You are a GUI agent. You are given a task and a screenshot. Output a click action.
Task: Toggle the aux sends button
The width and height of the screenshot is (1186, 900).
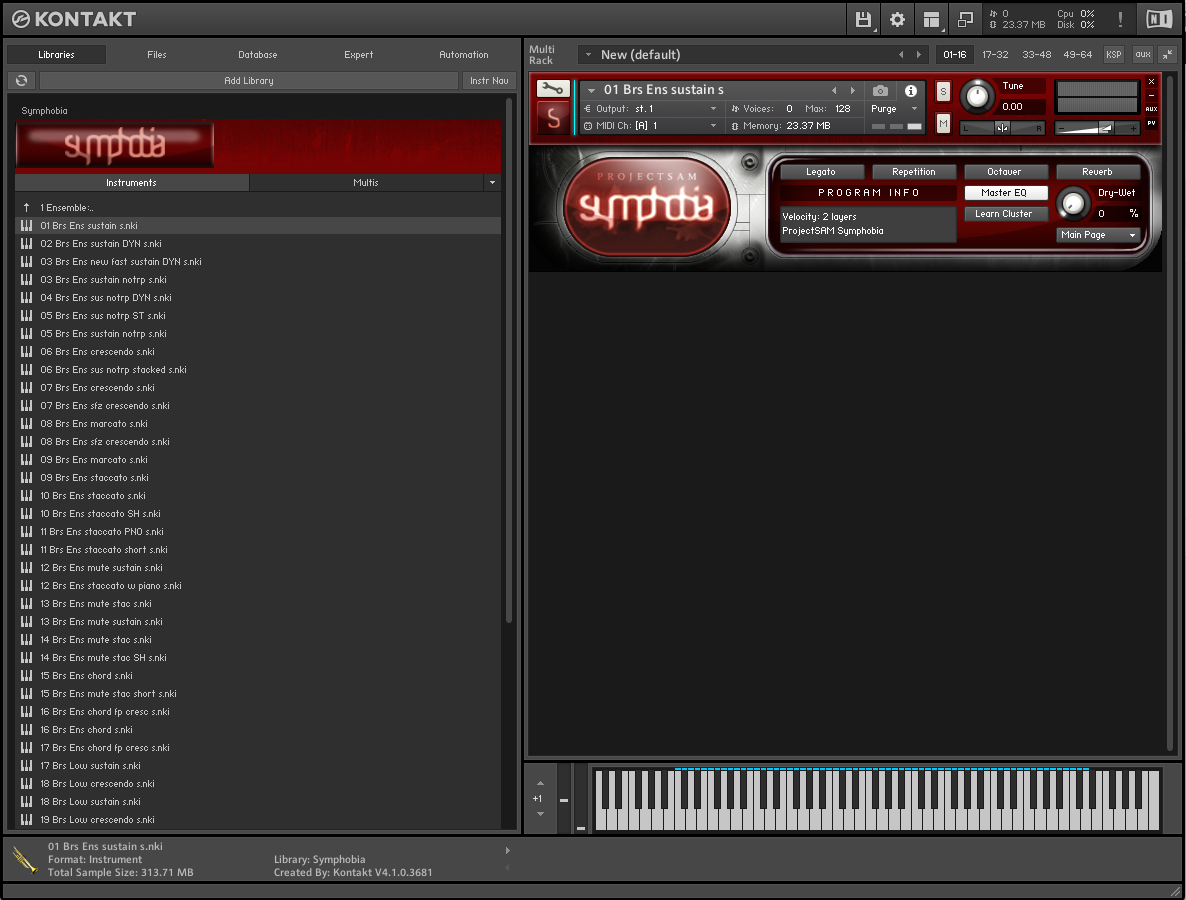(1143, 54)
